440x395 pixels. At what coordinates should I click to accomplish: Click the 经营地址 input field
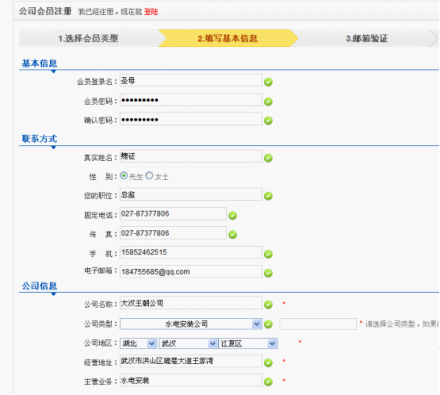tap(191, 361)
